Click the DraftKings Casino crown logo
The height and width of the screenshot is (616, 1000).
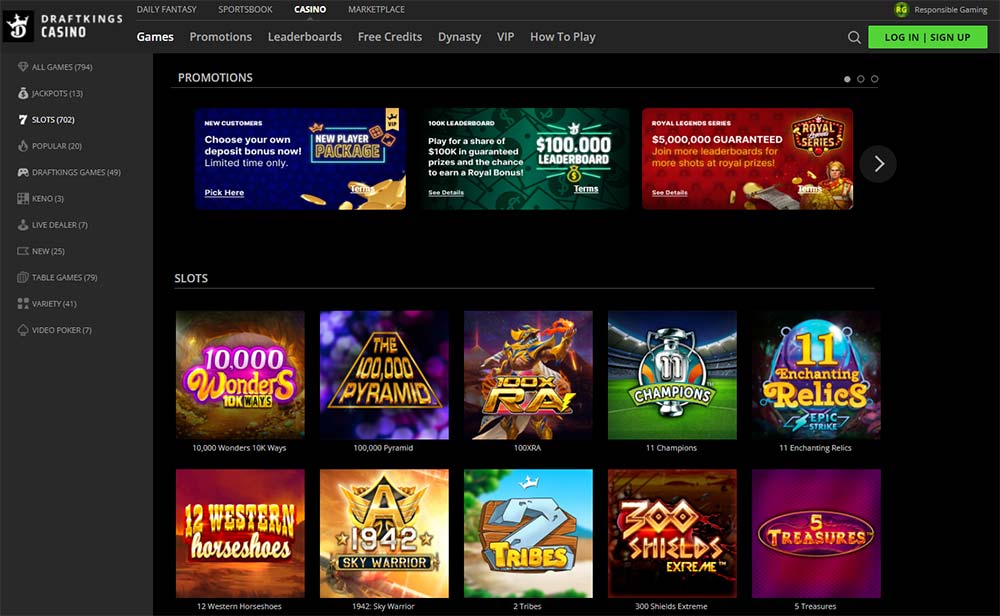(x=18, y=26)
